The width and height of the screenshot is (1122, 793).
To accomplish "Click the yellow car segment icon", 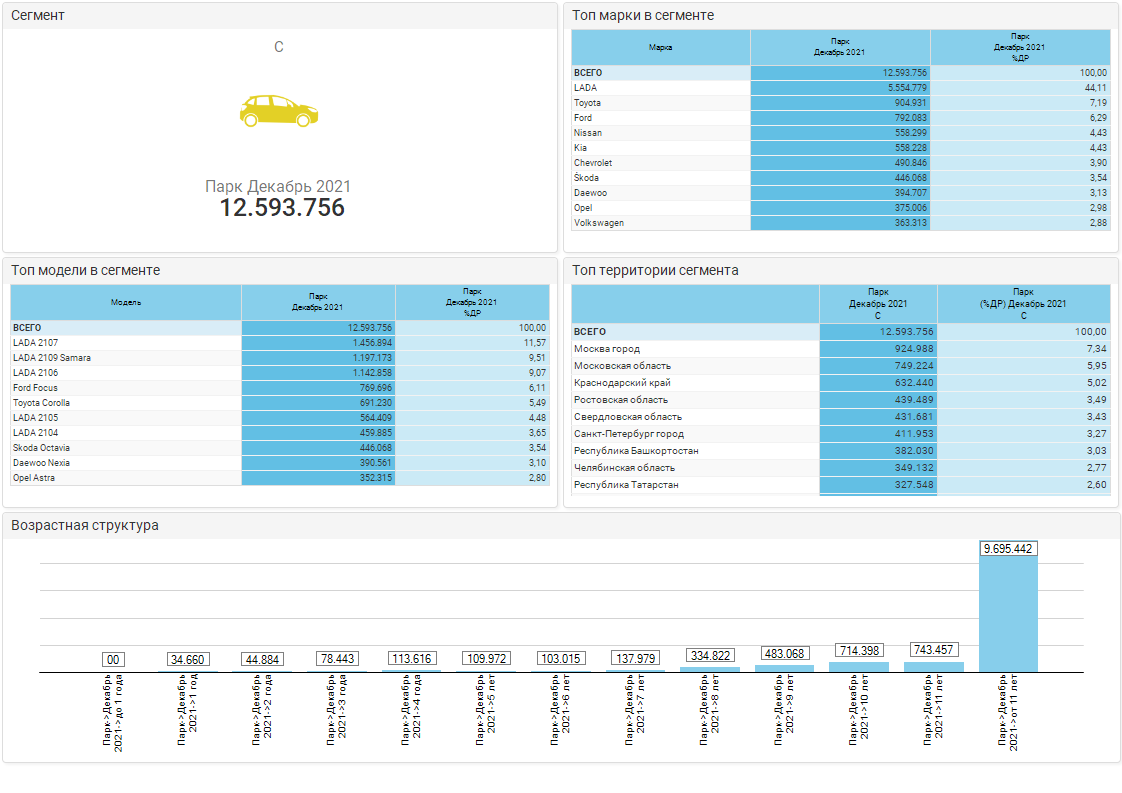I will click(x=279, y=110).
